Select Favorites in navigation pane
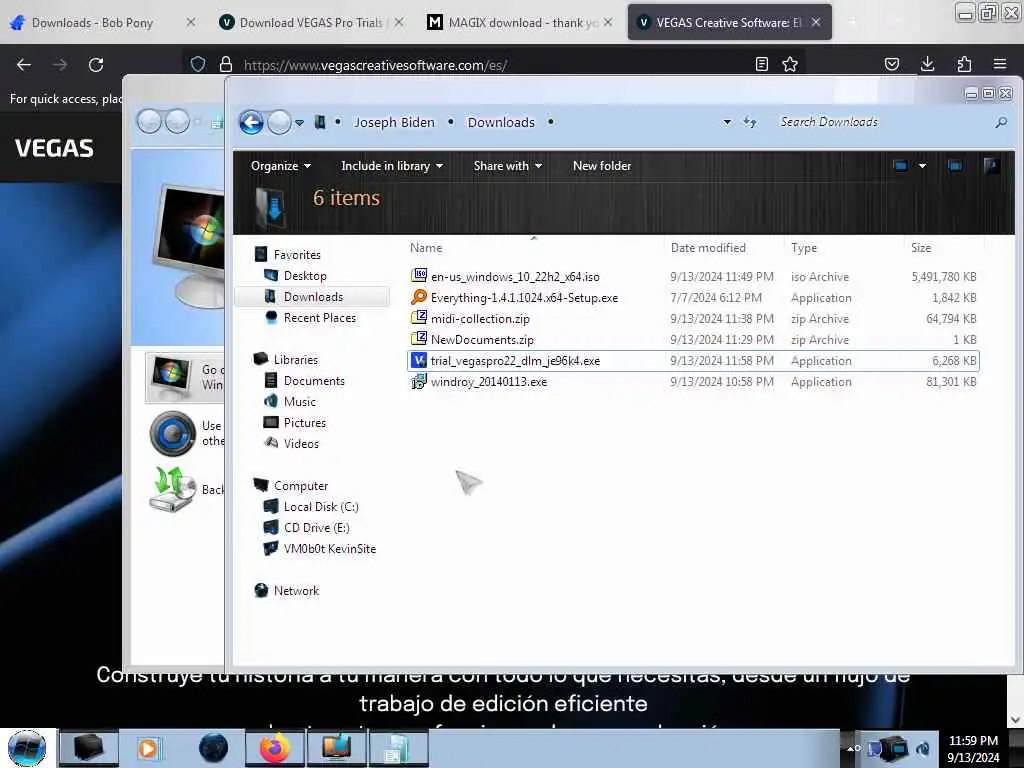1024x768 pixels. pos(297,255)
